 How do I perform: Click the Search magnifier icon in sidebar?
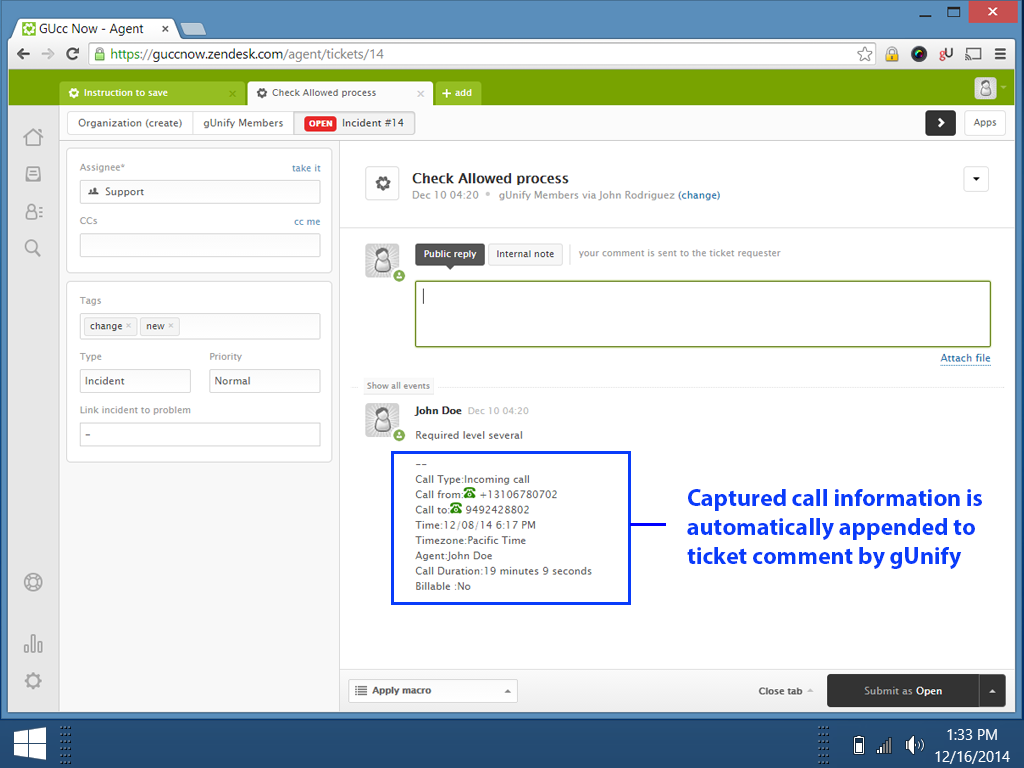pyautogui.click(x=33, y=248)
